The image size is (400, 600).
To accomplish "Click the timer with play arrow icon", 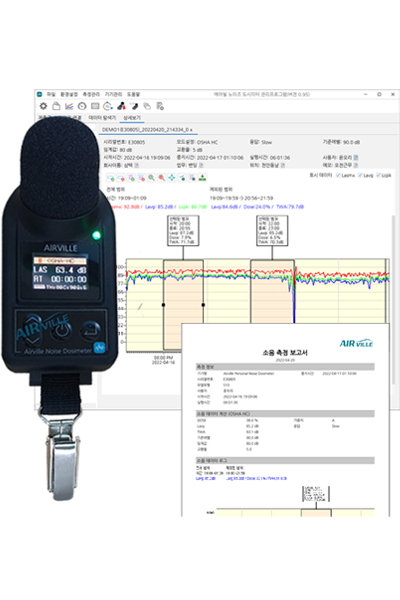I will (x=108, y=106).
